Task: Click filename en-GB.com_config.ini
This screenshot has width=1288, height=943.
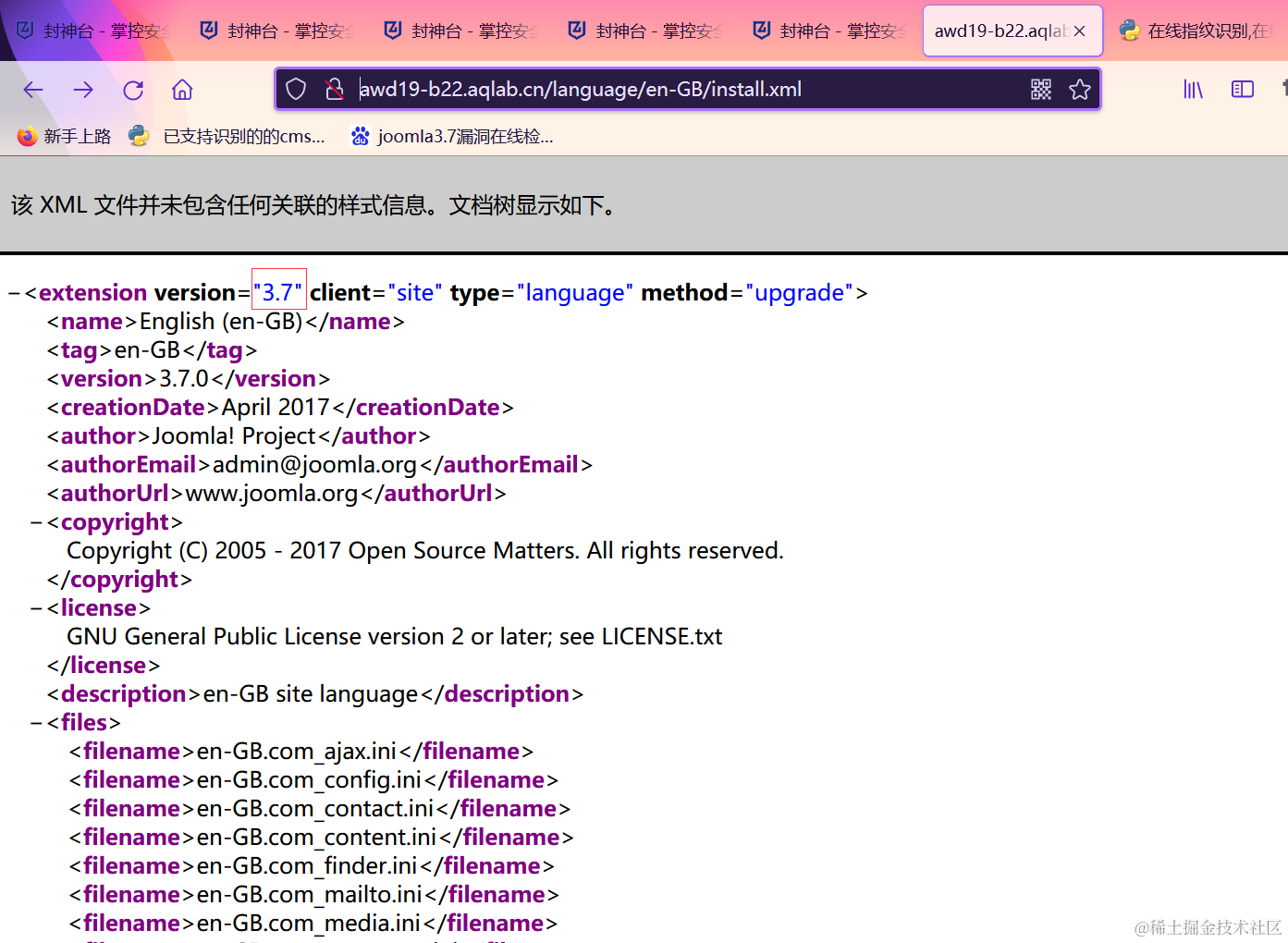Action: point(309,780)
